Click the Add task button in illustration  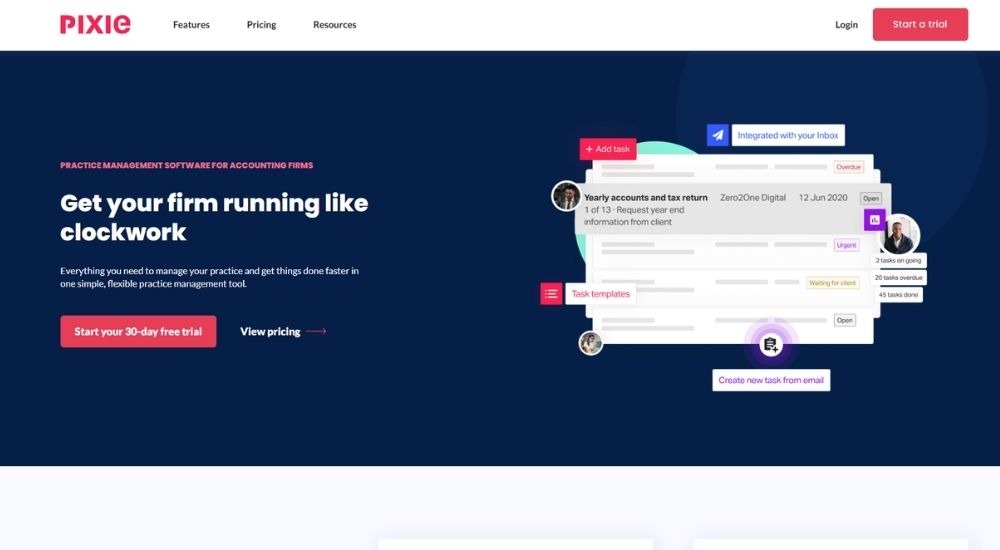click(x=608, y=149)
